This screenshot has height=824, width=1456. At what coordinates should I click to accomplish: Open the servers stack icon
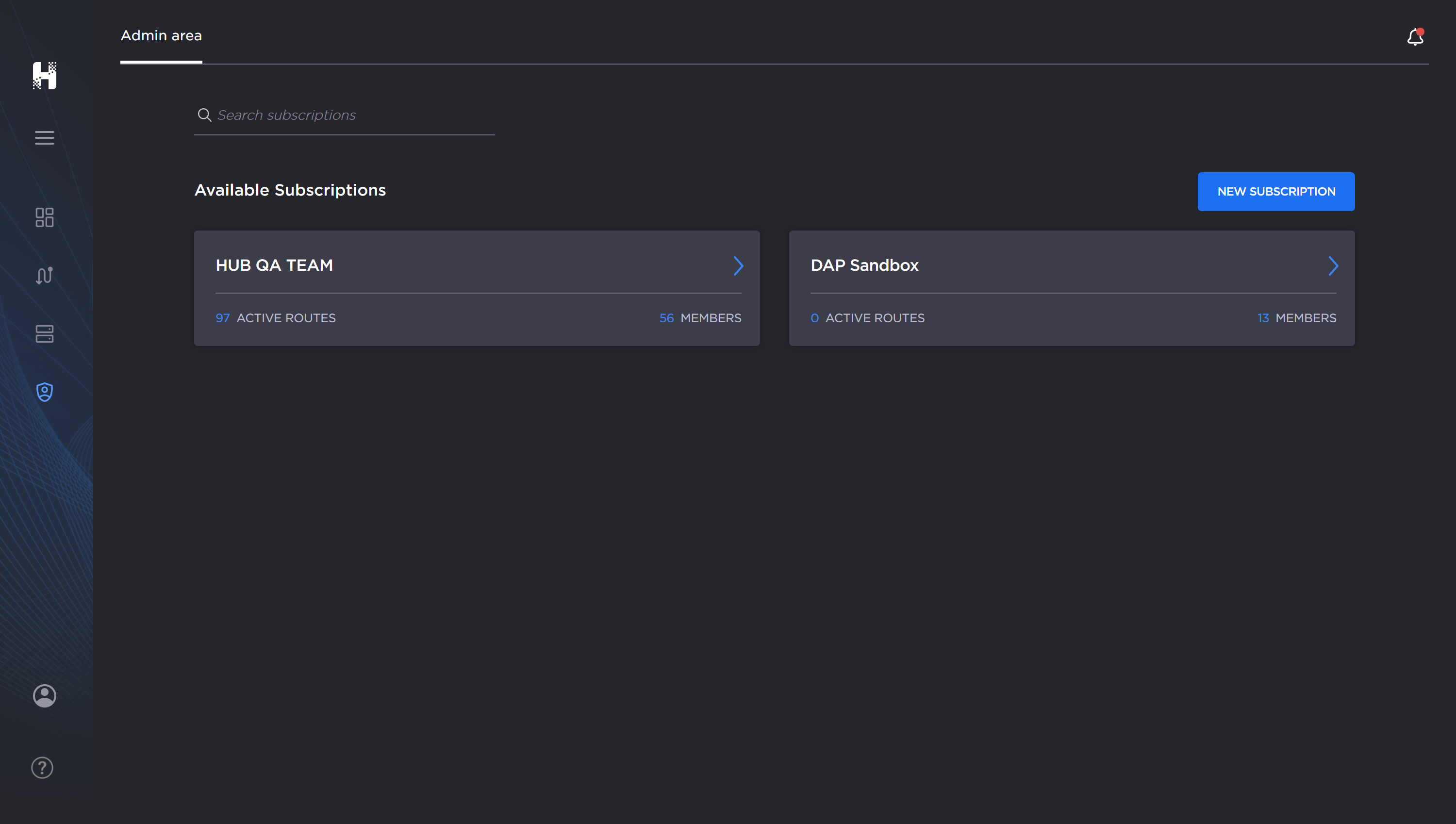click(45, 334)
